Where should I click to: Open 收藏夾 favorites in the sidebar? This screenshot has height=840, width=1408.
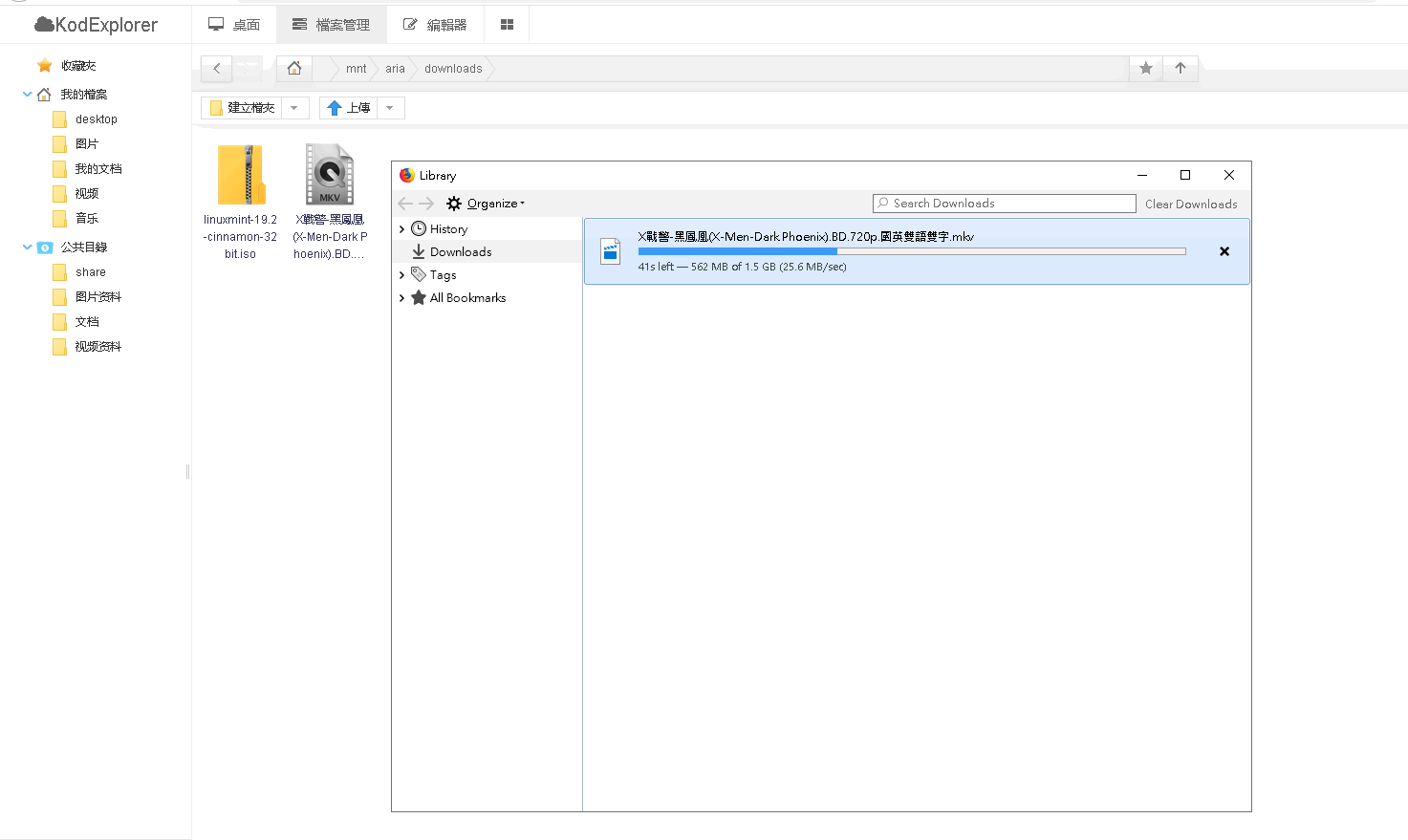[x=78, y=66]
